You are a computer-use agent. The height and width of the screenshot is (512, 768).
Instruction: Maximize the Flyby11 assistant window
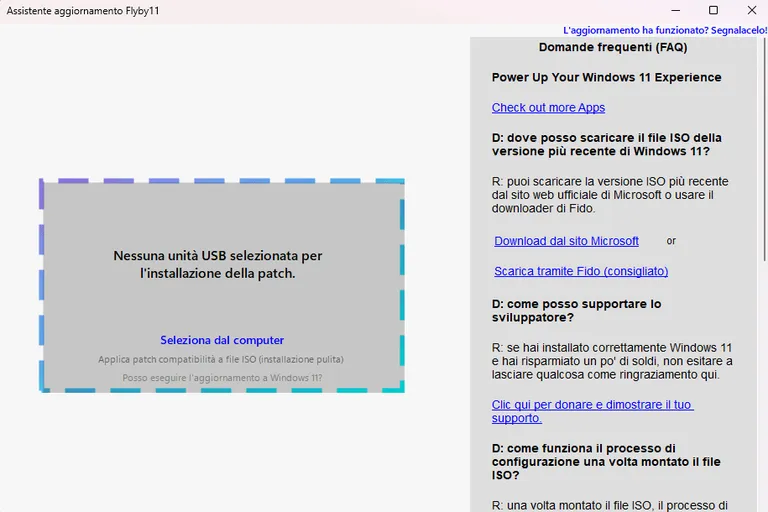click(714, 10)
